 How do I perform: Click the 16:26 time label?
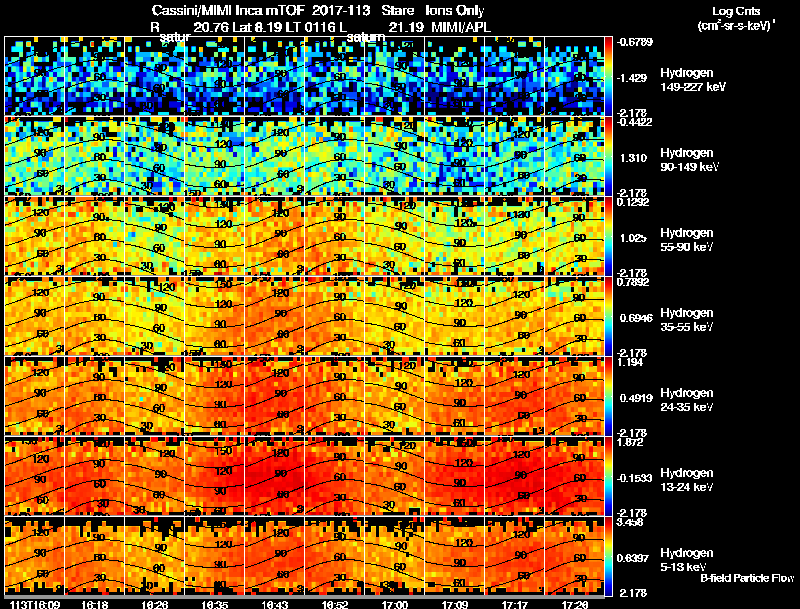tap(154, 604)
